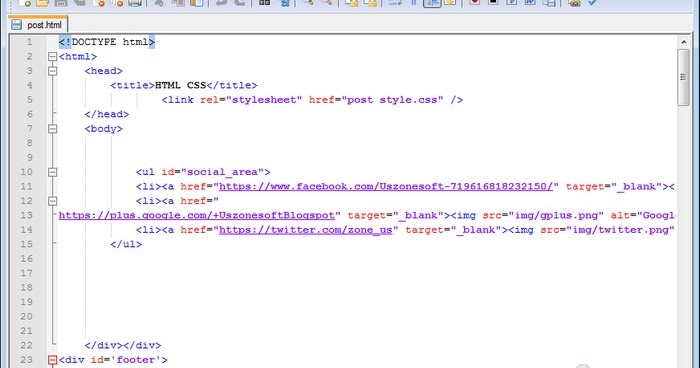Click the Cut scissors toolbar icon
This screenshot has width=700, height=368.
159,2
